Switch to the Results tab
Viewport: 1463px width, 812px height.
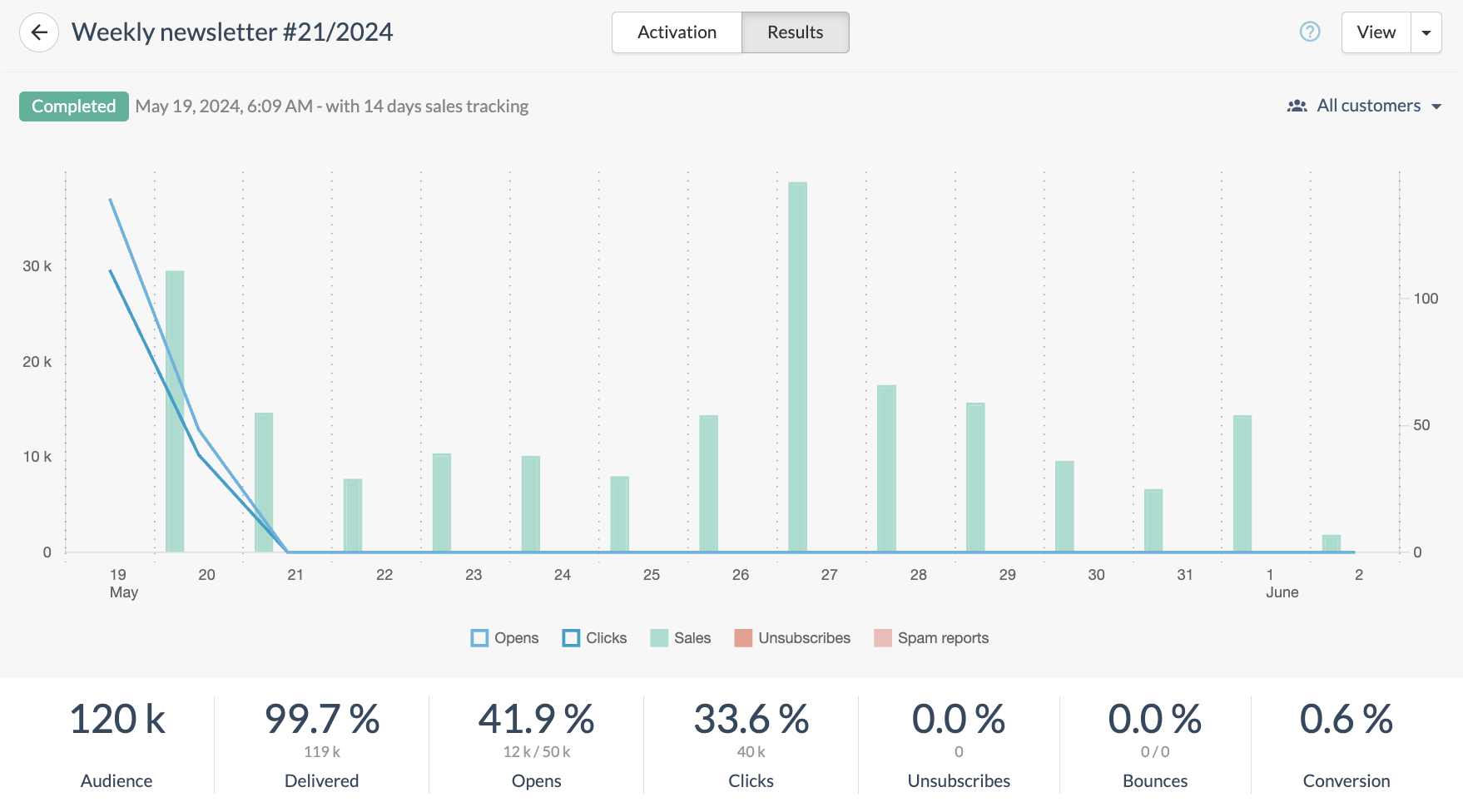tap(795, 32)
